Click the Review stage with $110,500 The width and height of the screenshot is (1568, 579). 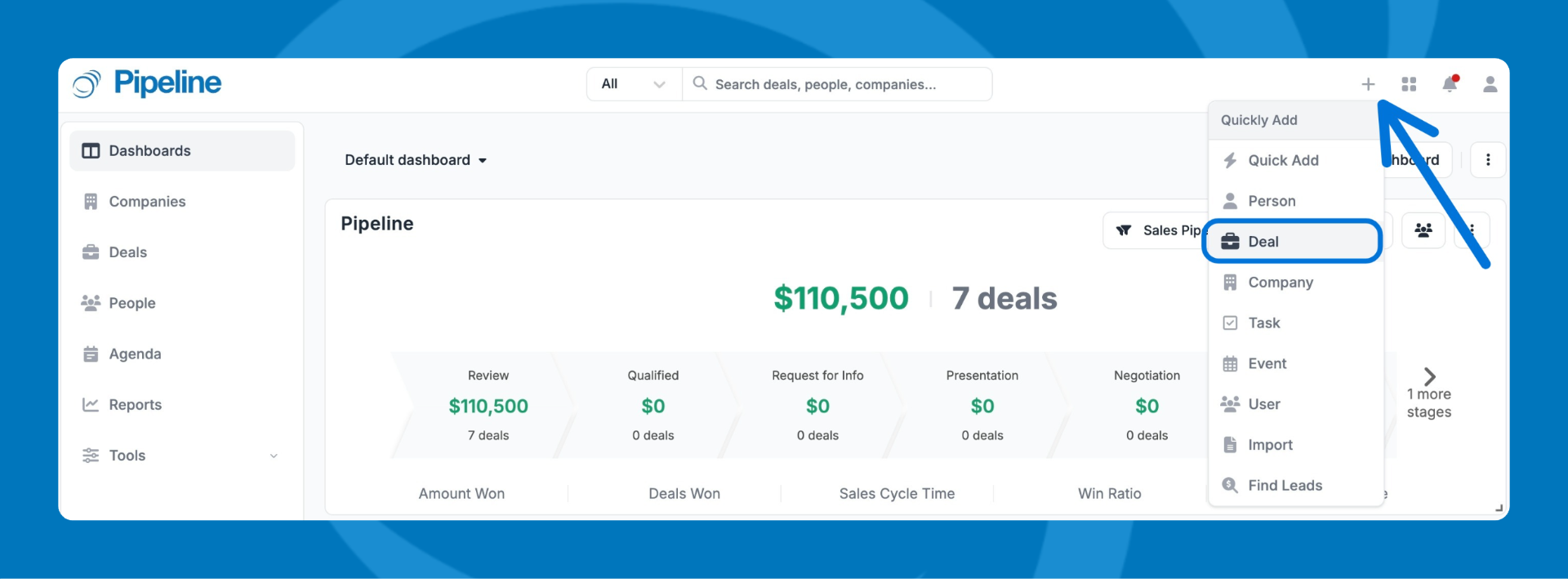(488, 406)
